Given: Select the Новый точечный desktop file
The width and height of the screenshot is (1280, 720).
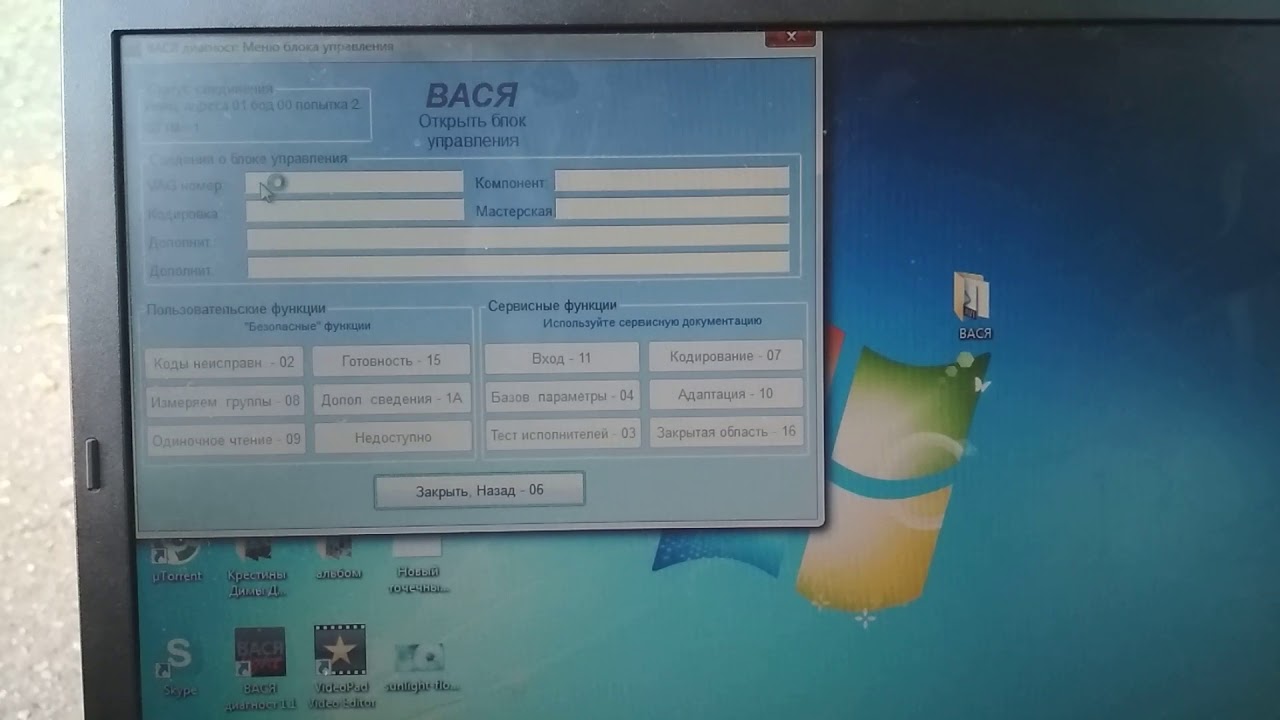Looking at the screenshot, I should [x=418, y=565].
